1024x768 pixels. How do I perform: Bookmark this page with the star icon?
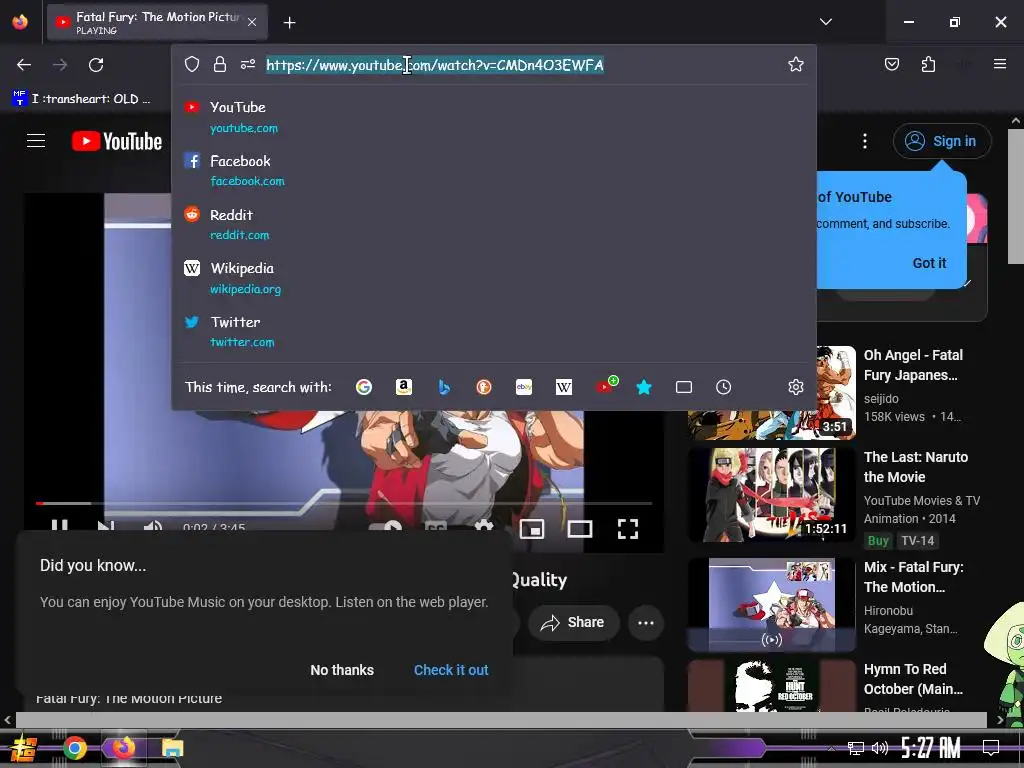(x=795, y=65)
